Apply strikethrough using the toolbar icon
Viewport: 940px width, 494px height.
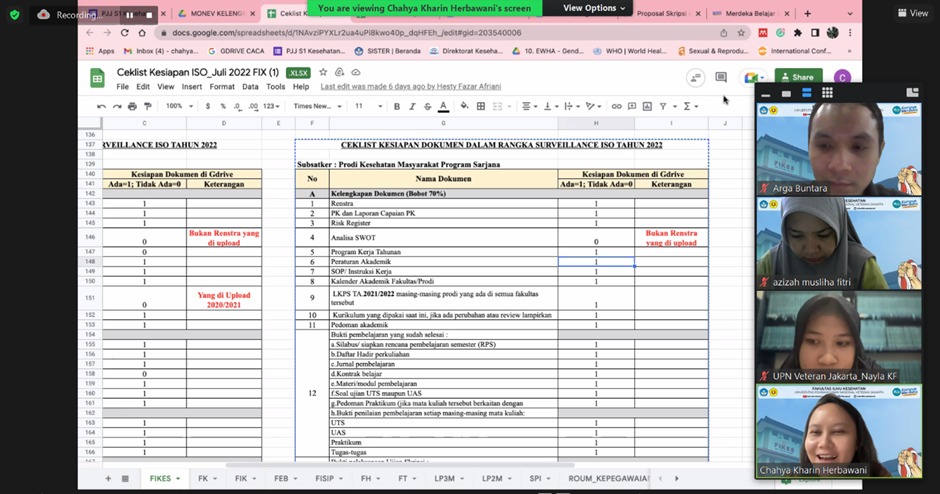(x=428, y=106)
